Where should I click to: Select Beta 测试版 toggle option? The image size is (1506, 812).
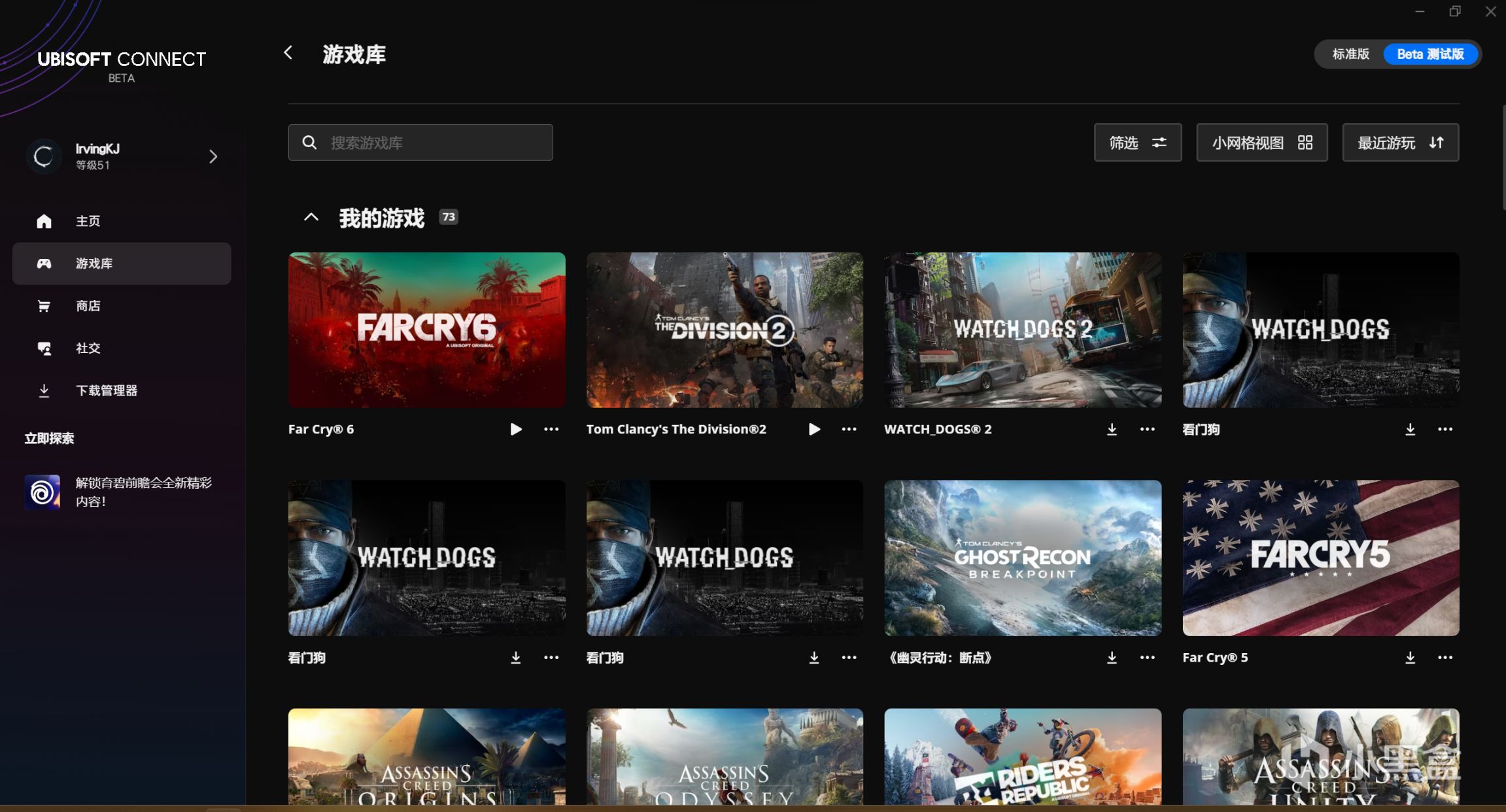coord(1430,54)
